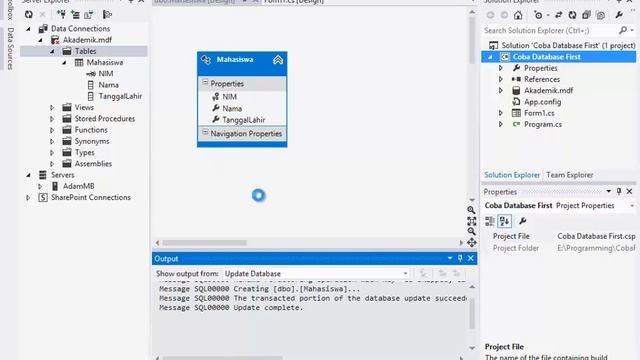The image size is (640, 360).
Task: Collapse the Akademik.mdf connection node
Action: [x=40, y=40]
